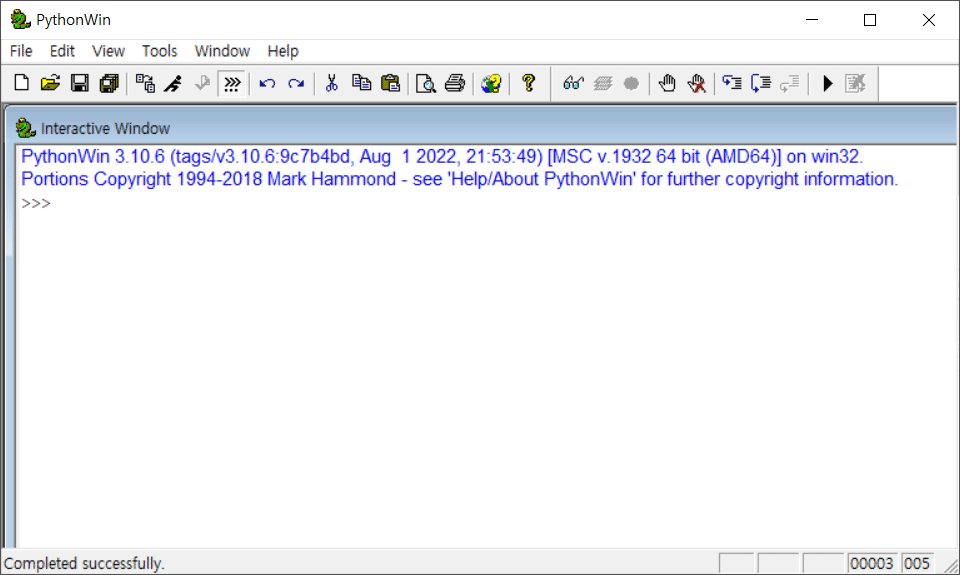The width and height of the screenshot is (960, 575).
Task: Open the breakpoint list round icon
Action: [631, 83]
